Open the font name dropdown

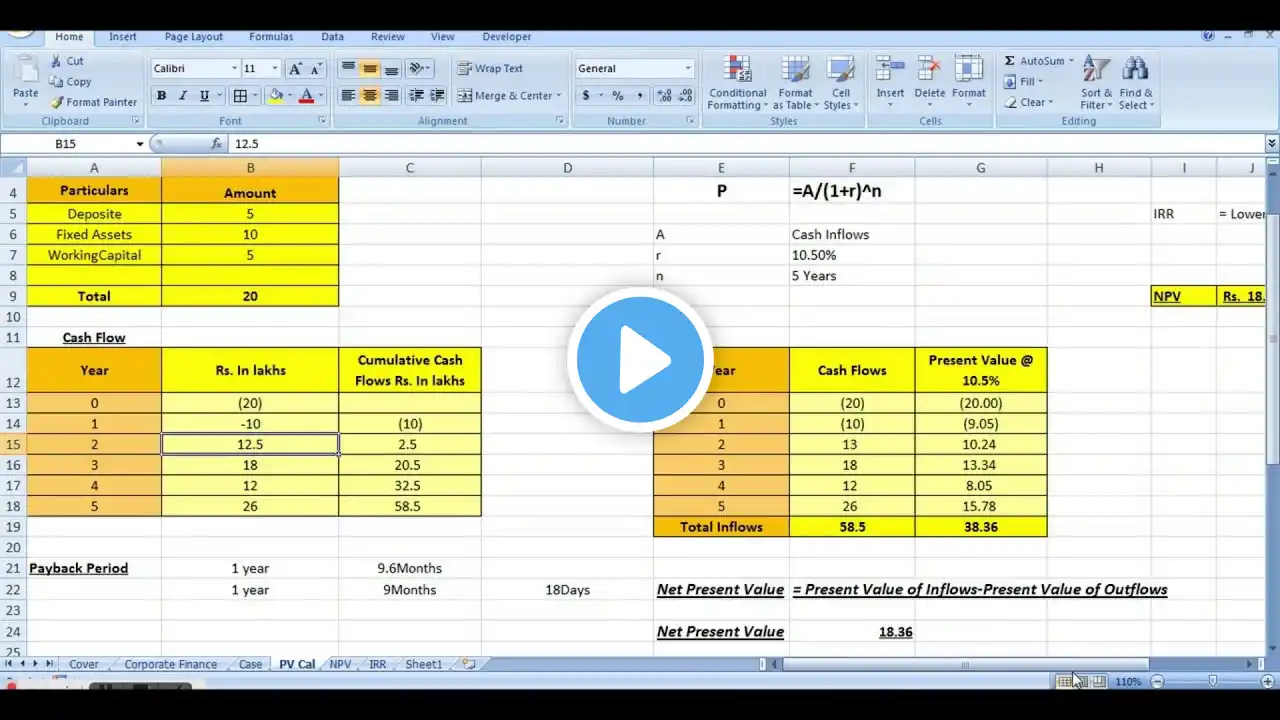pos(234,68)
